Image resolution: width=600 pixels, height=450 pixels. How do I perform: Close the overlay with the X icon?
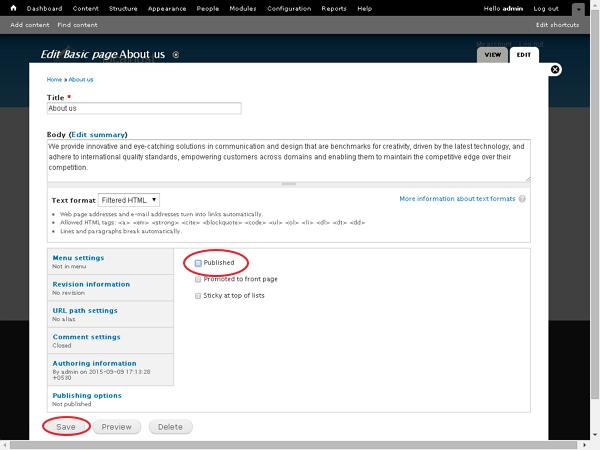[555, 70]
